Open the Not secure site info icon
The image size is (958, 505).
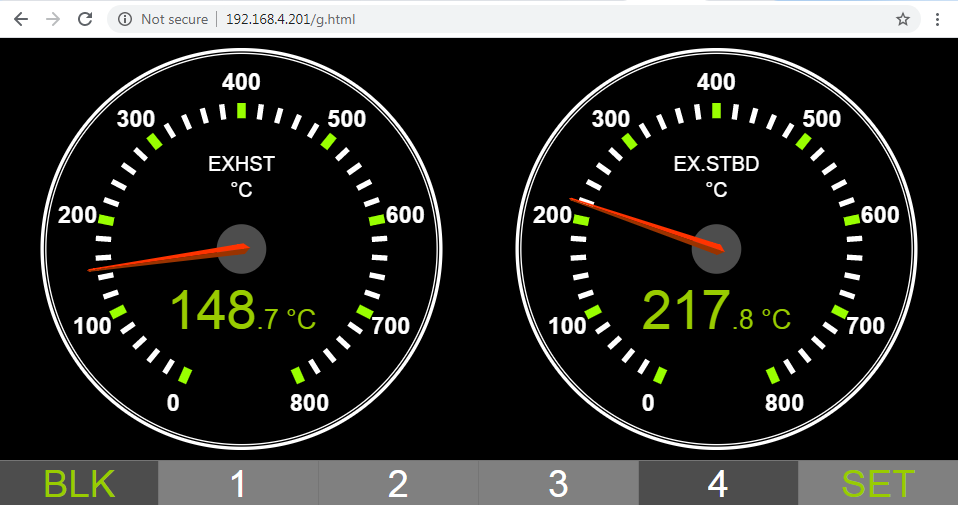(125, 19)
